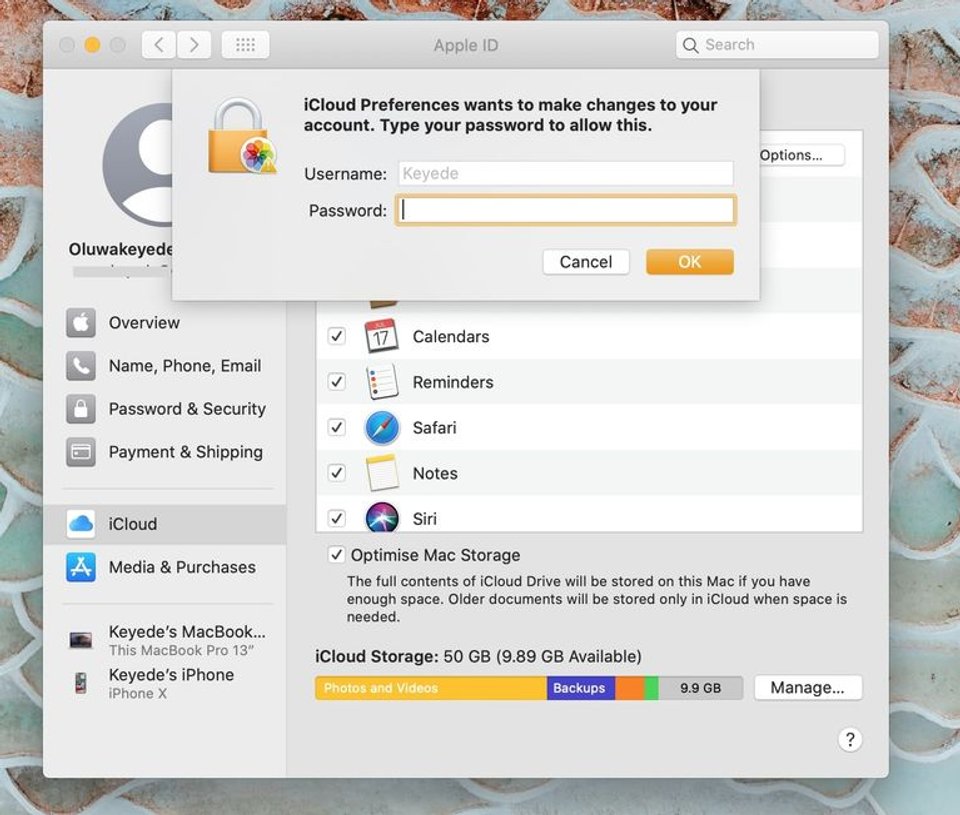Uncheck the Reminders checkbox

coord(337,381)
